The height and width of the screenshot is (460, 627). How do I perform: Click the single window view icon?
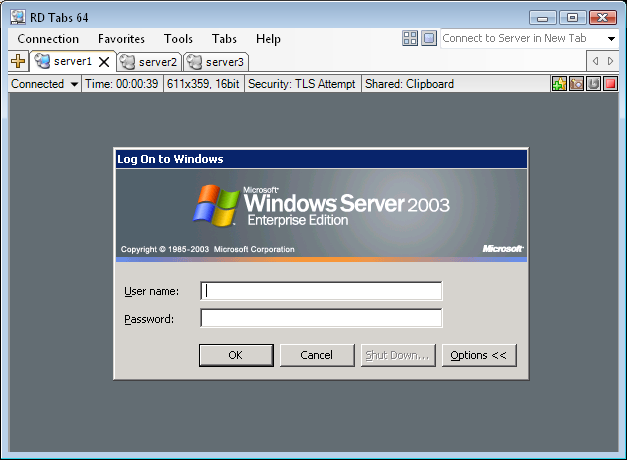point(429,38)
